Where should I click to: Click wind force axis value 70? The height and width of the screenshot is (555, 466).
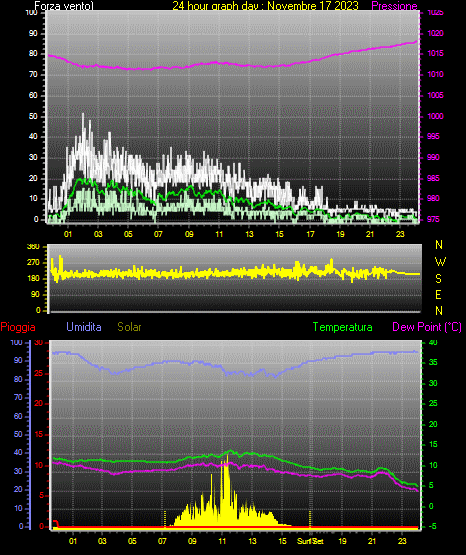click(x=33, y=75)
